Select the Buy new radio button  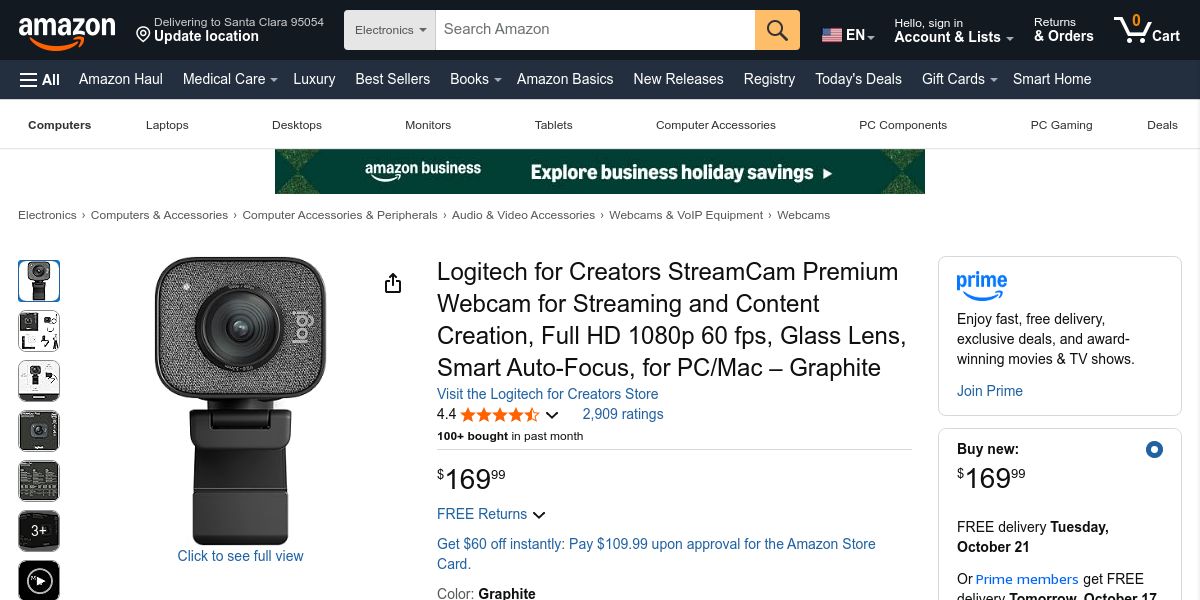click(x=1154, y=450)
